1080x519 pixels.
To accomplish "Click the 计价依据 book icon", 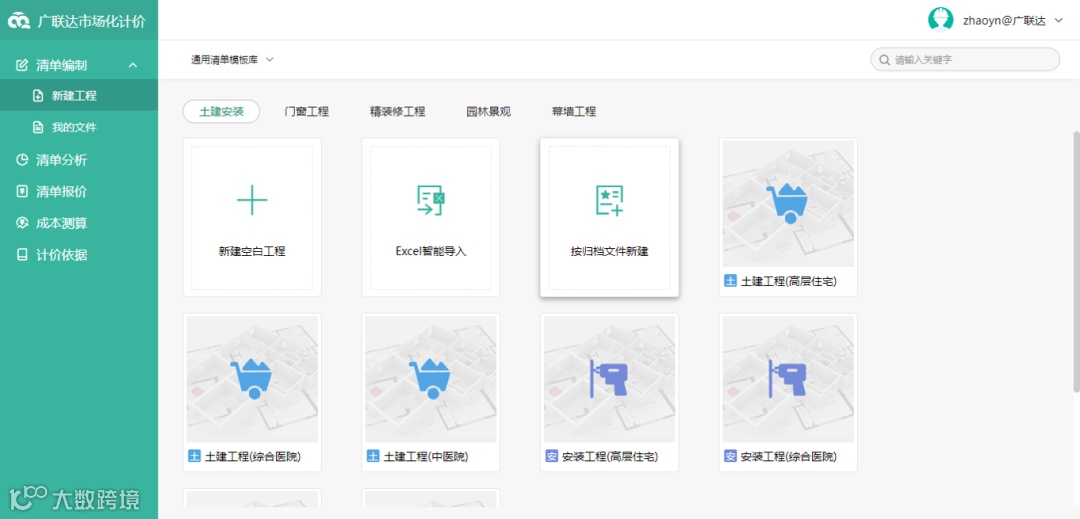I will coord(22,255).
